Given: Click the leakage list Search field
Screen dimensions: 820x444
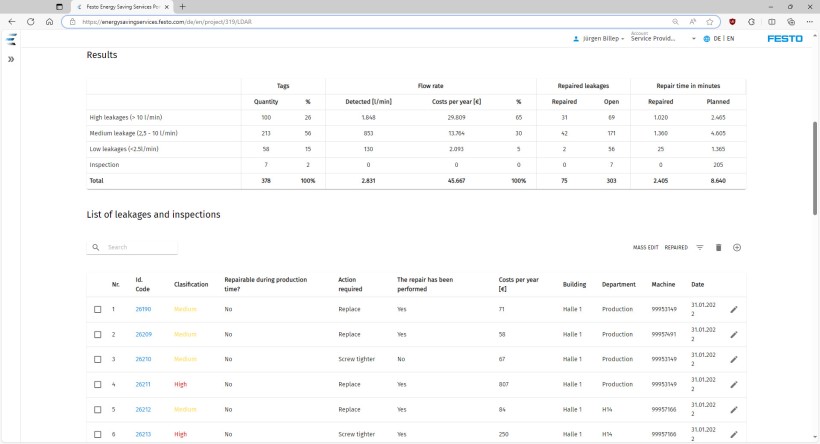Looking at the screenshot, I should (132, 247).
